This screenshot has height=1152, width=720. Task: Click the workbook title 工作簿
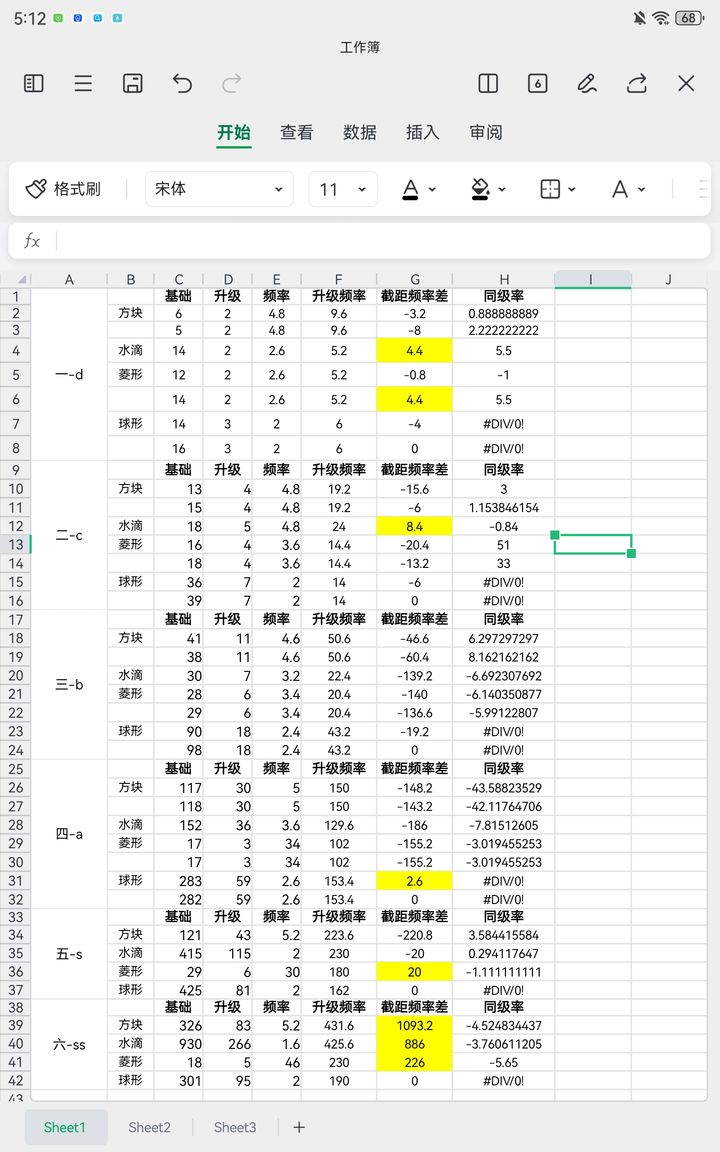pos(360,48)
